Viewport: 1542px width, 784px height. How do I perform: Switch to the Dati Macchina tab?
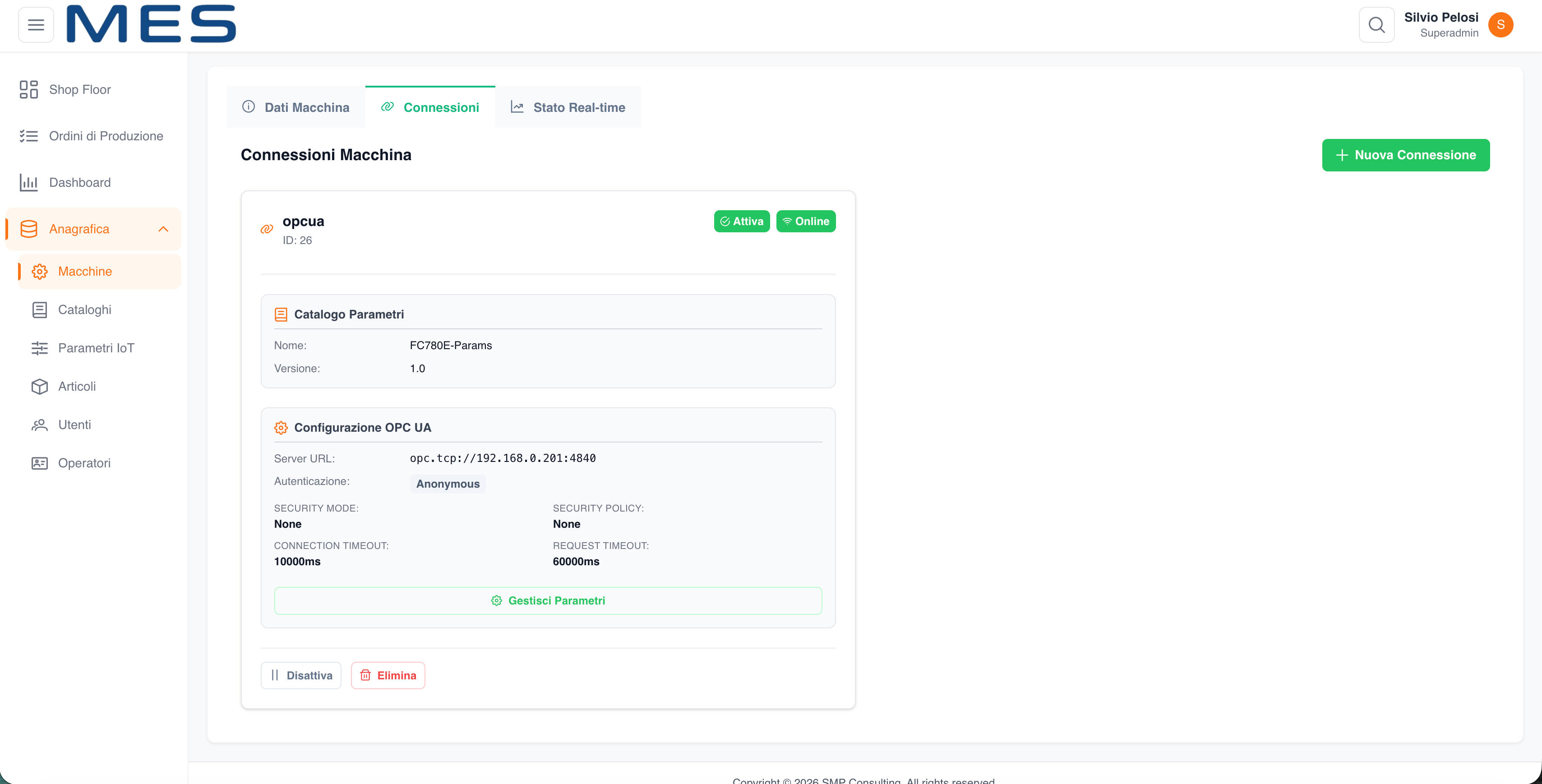click(x=295, y=107)
